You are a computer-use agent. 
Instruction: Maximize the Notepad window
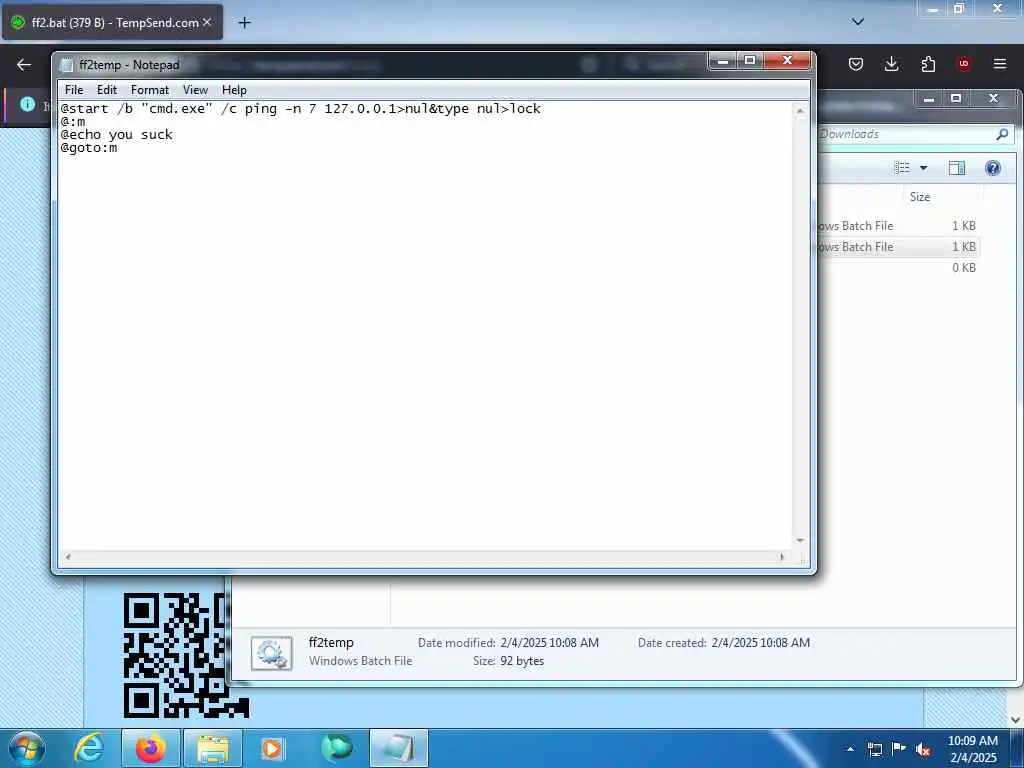[x=750, y=61]
